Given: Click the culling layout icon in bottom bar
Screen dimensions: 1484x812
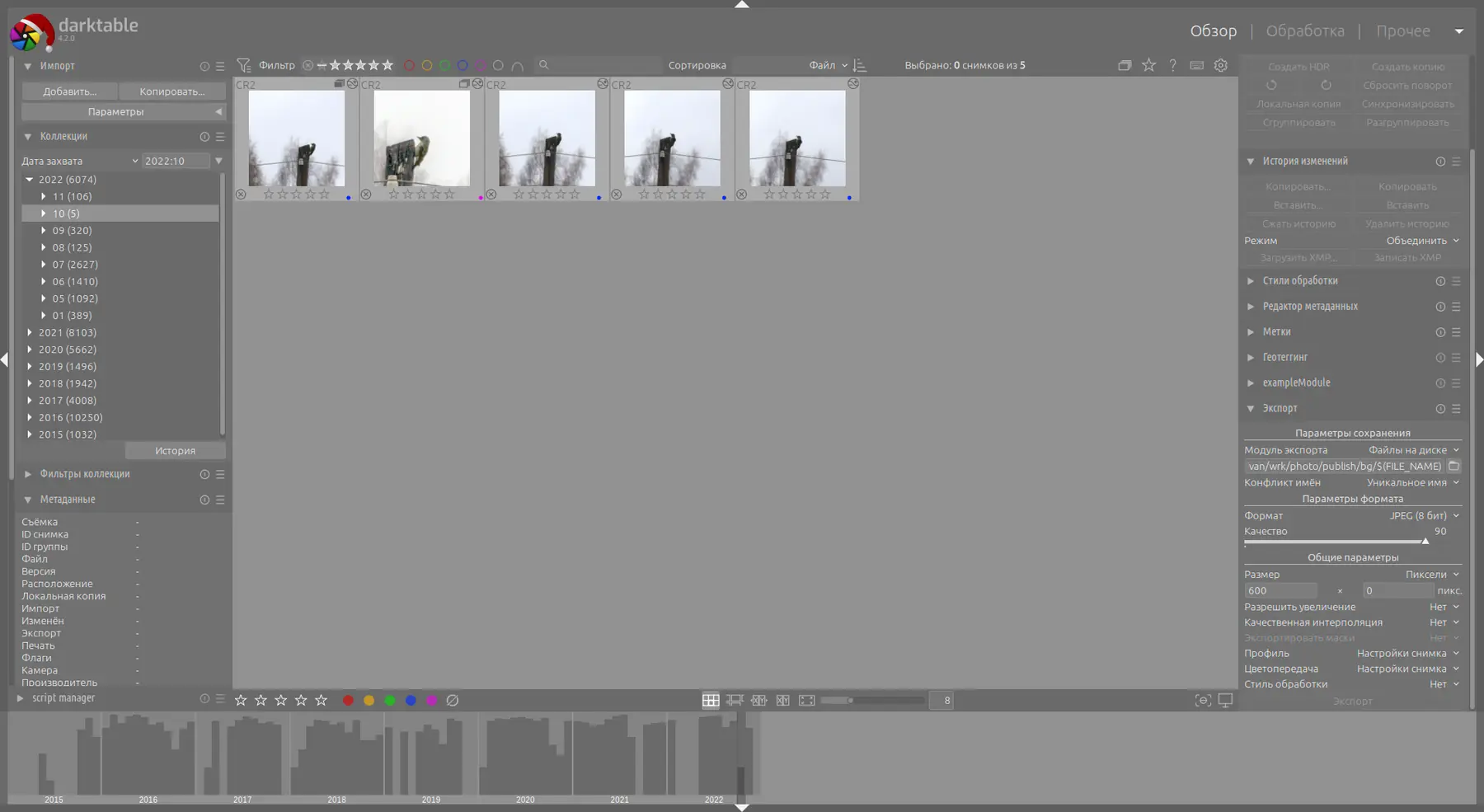Looking at the screenshot, I should [x=758, y=701].
